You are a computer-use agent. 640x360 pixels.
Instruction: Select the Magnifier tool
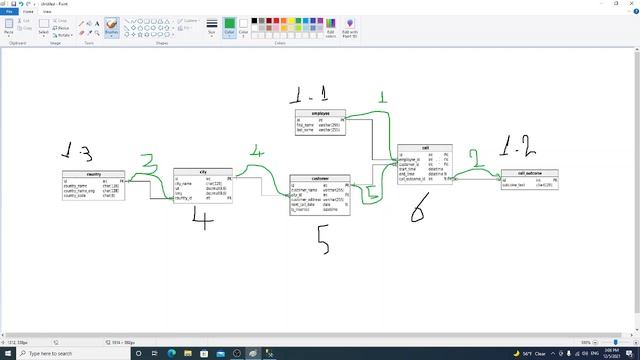97,33
